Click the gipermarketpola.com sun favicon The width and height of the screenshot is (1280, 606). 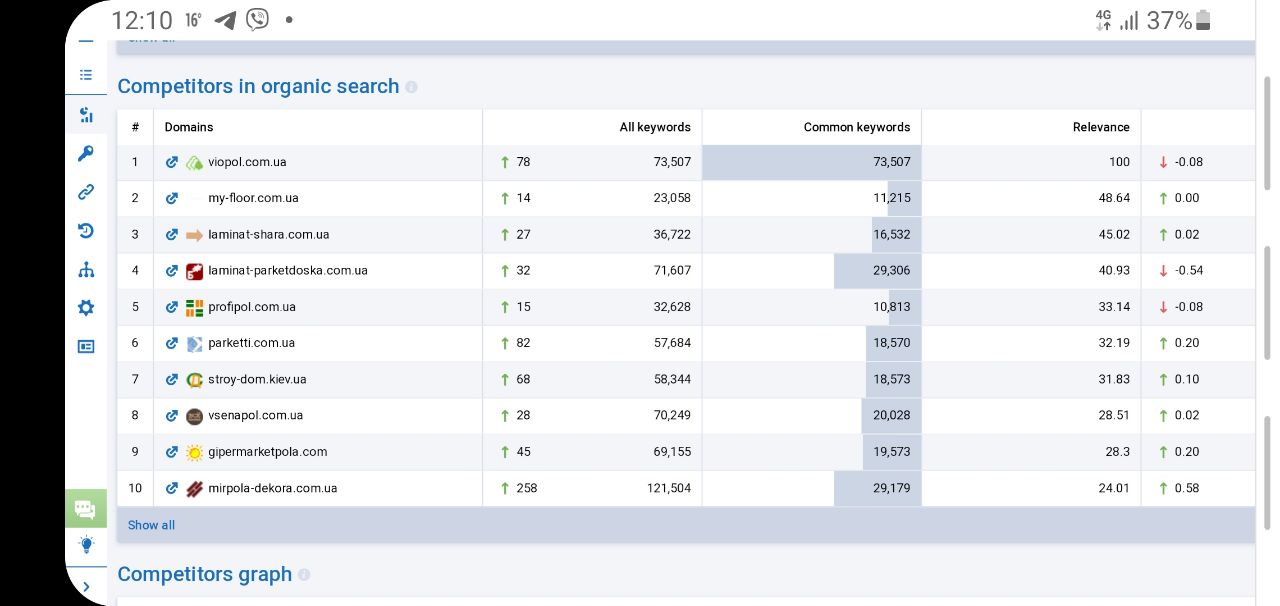click(194, 452)
